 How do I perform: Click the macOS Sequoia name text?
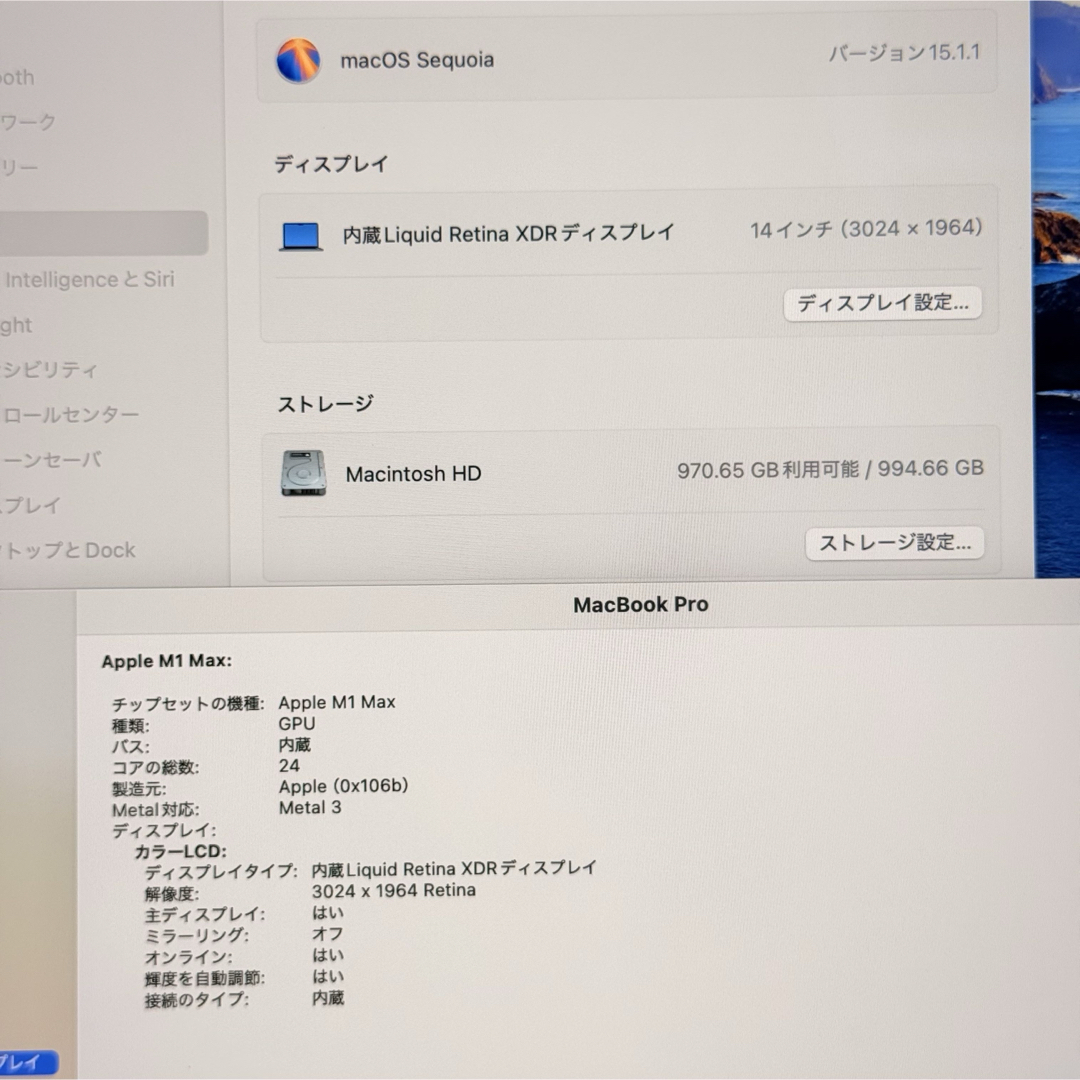click(x=417, y=61)
